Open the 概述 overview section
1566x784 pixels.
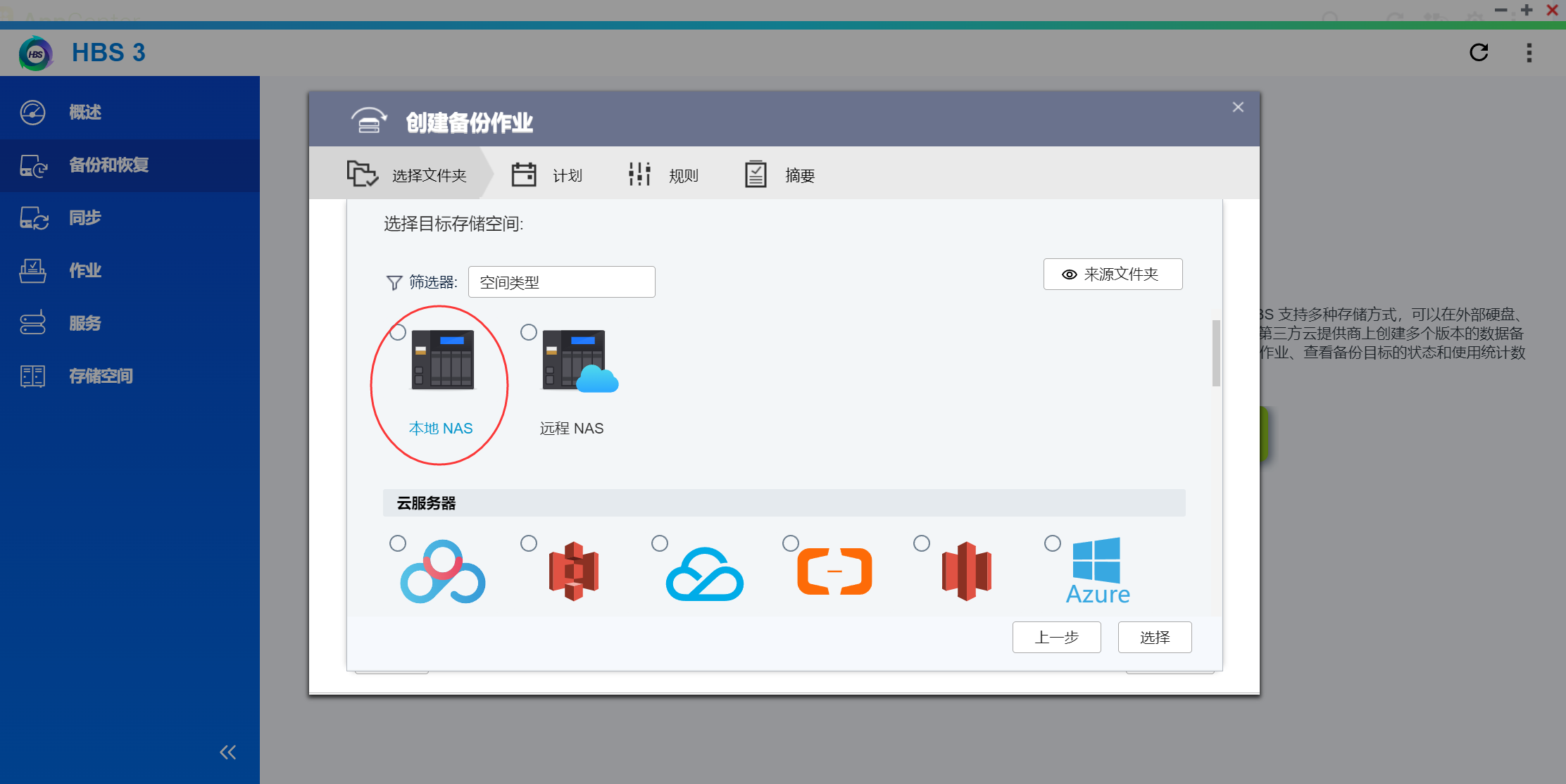(130, 112)
